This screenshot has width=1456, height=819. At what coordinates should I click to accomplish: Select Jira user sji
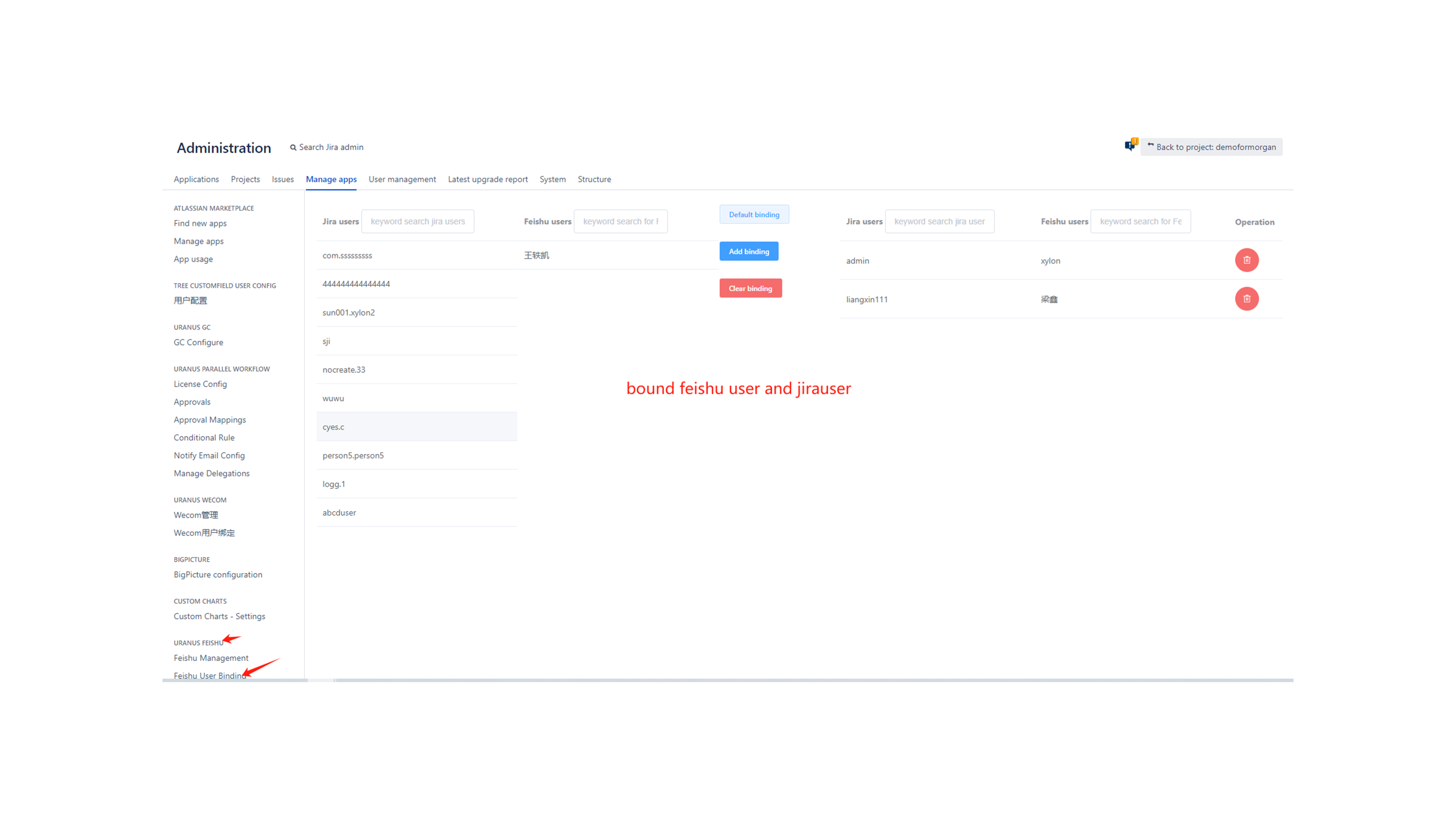(x=417, y=341)
